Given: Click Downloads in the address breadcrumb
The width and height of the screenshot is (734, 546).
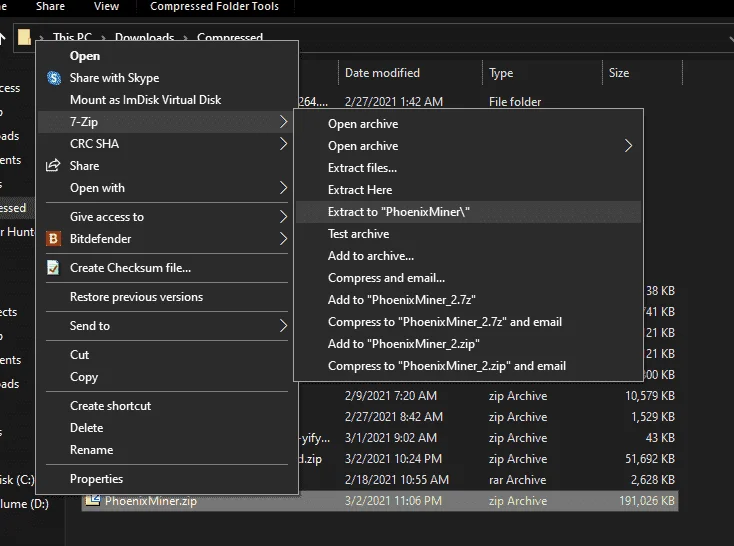Looking at the screenshot, I should (145, 37).
